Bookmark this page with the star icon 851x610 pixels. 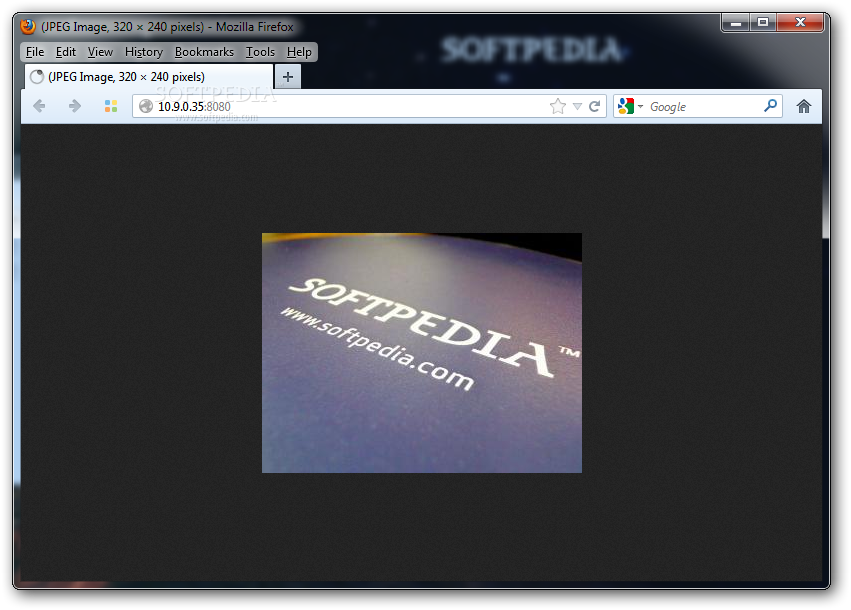[x=557, y=106]
